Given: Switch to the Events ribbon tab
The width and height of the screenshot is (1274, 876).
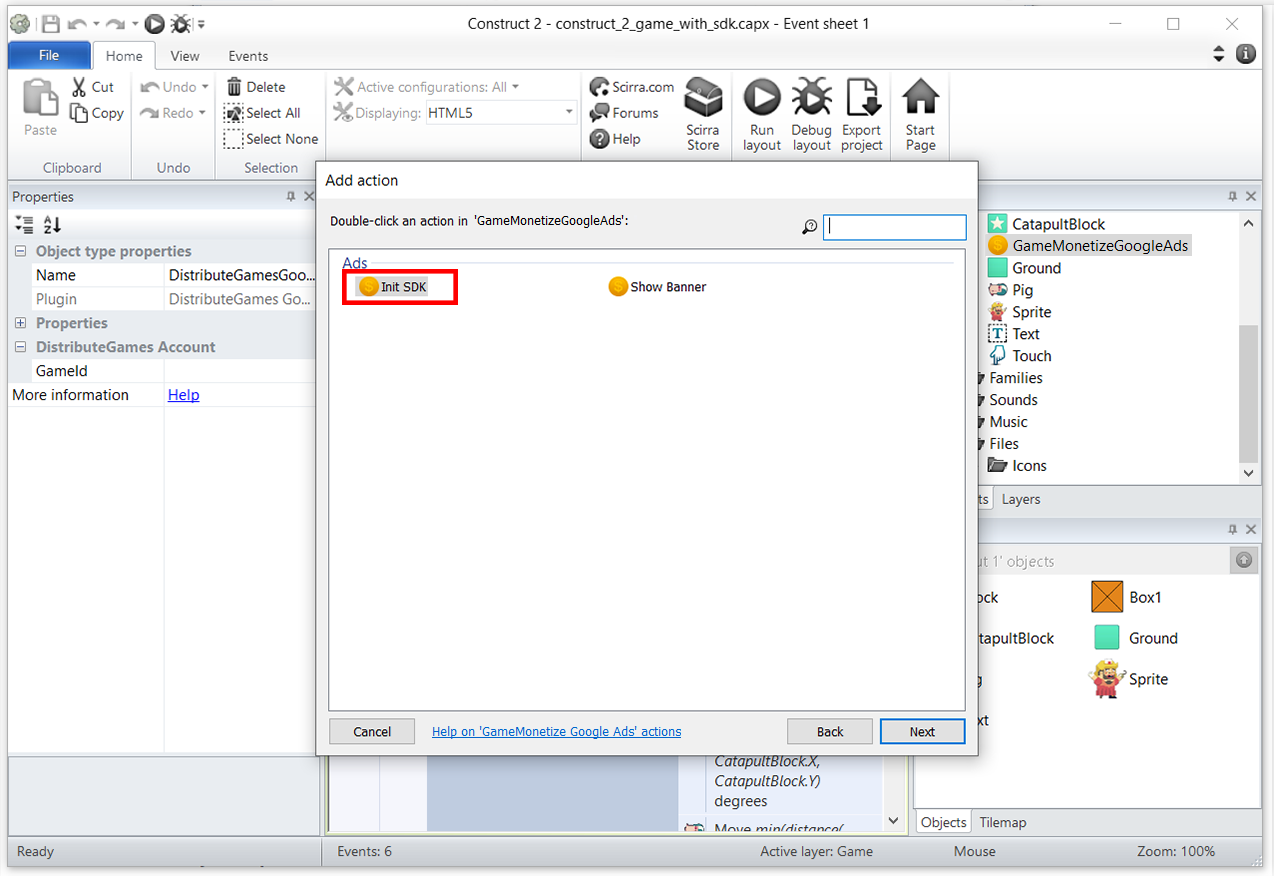Looking at the screenshot, I should click(x=247, y=56).
